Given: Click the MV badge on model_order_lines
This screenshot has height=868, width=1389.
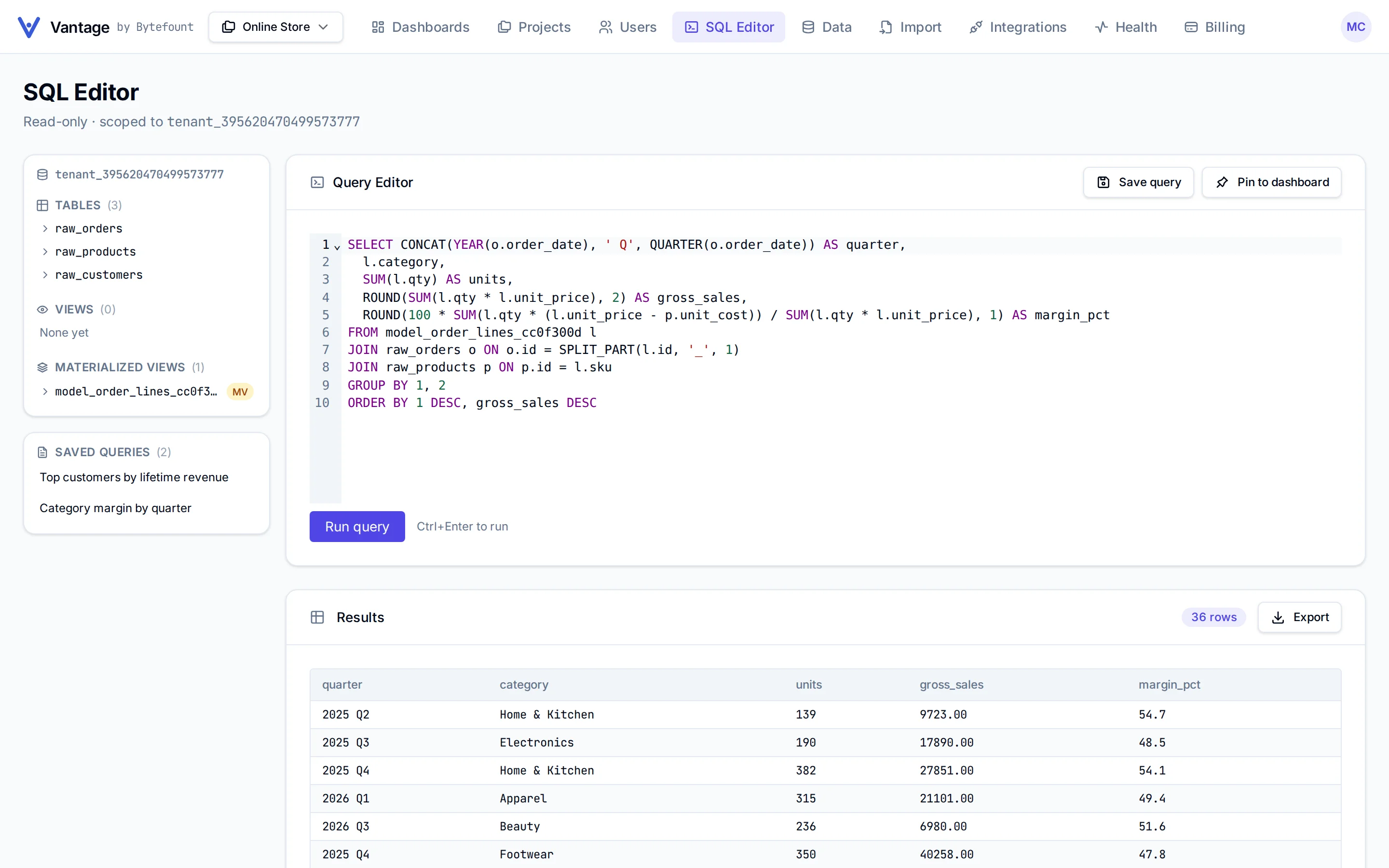Looking at the screenshot, I should click(240, 392).
